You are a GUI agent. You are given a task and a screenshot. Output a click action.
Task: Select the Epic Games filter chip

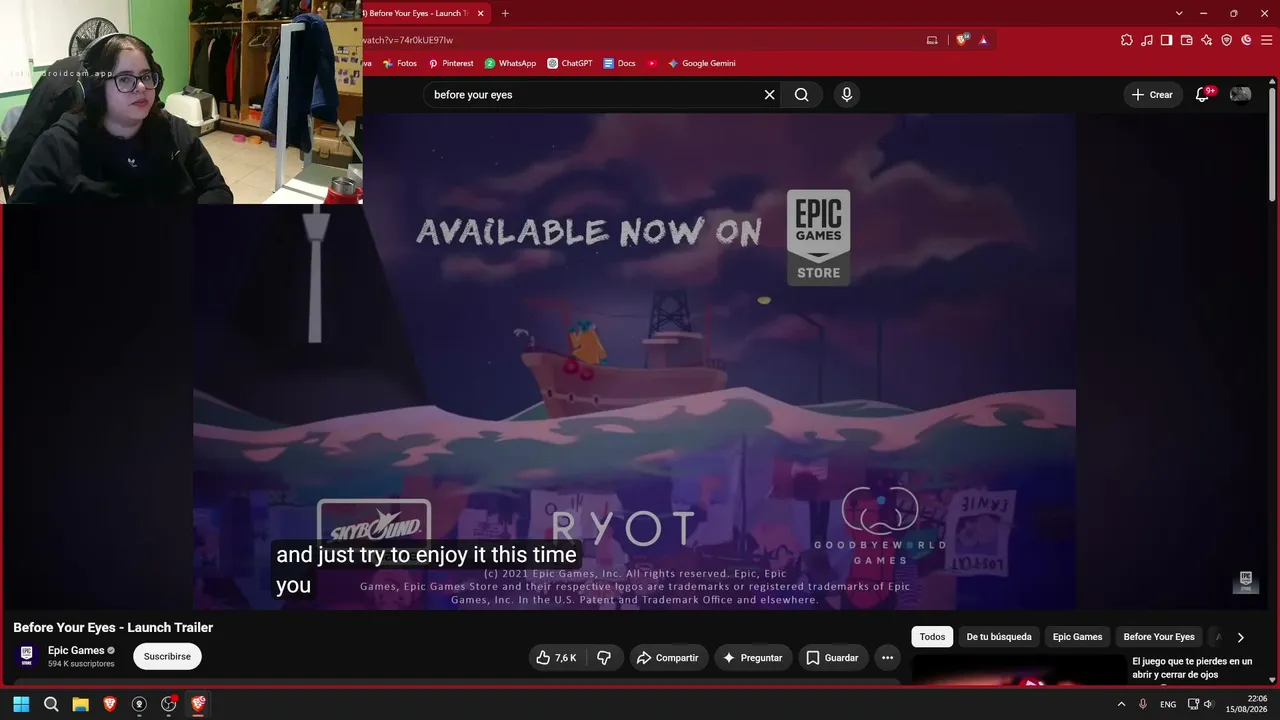click(1078, 637)
